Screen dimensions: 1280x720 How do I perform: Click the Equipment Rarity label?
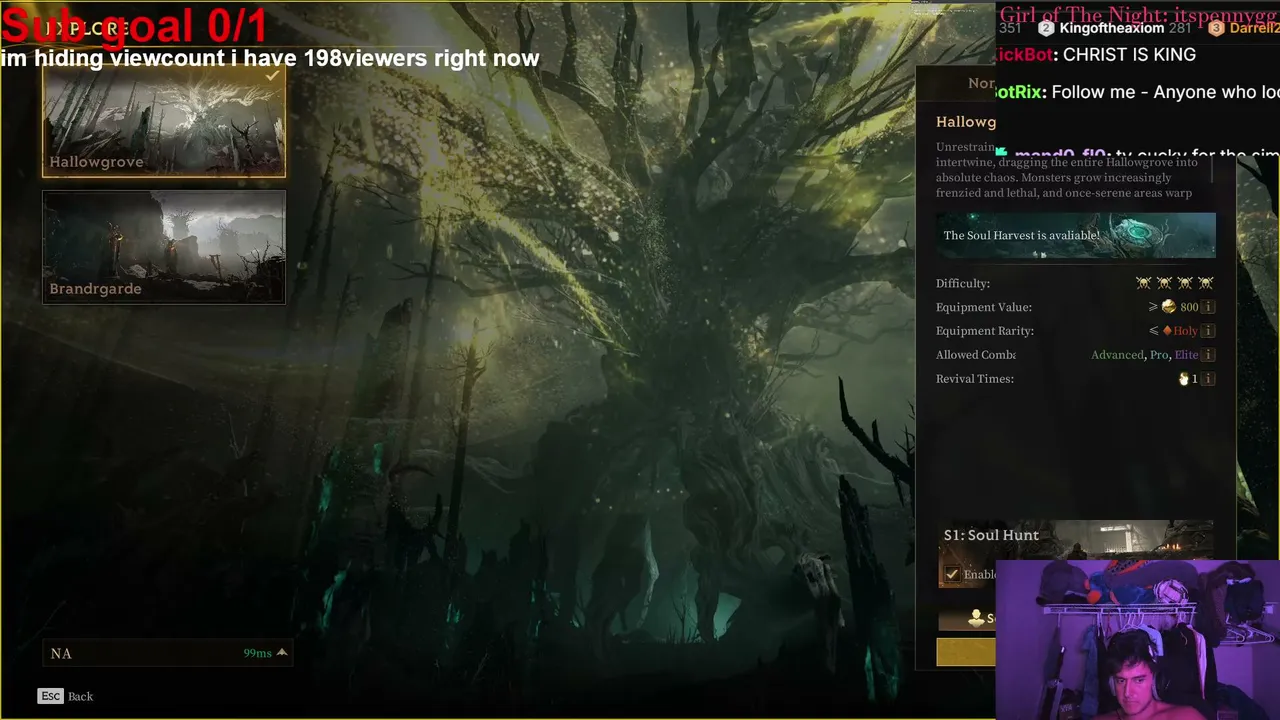click(985, 331)
